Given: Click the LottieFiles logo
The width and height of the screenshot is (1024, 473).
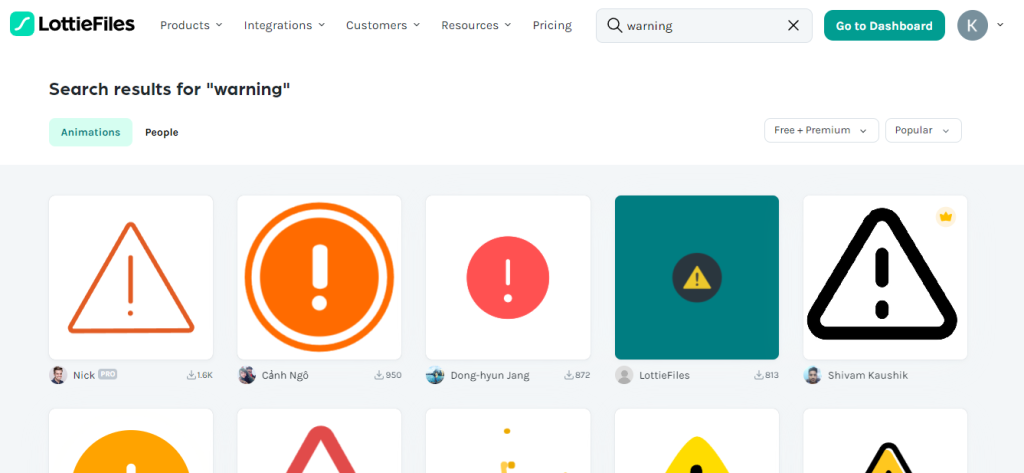Looking at the screenshot, I should (72, 25).
